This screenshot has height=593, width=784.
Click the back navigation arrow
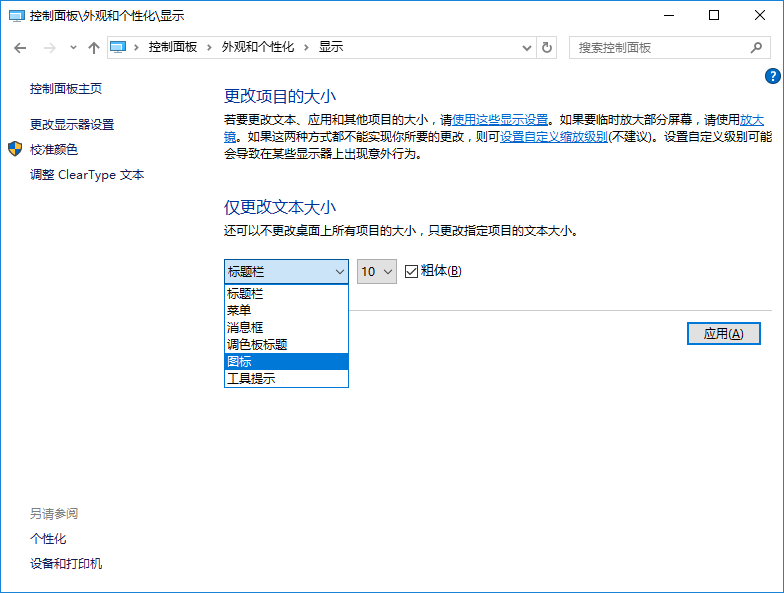20,48
